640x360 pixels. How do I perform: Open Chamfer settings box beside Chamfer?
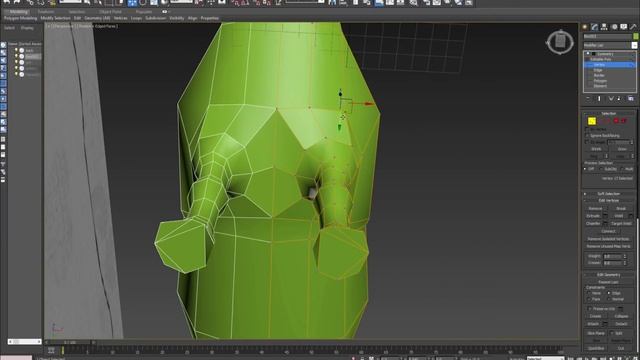[x=605, y=224]
